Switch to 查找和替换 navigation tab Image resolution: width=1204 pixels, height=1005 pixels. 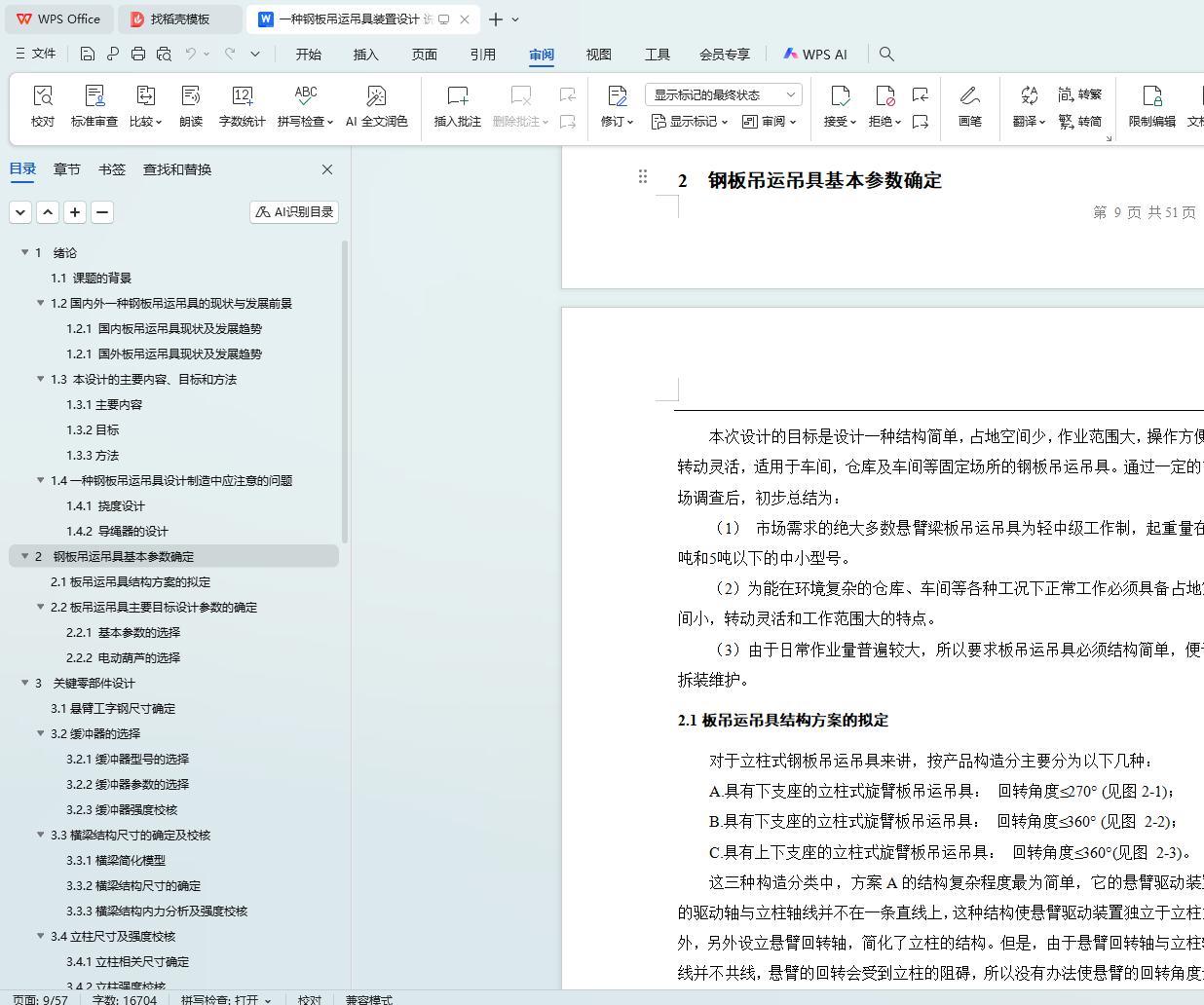click(x=177, y=169)
